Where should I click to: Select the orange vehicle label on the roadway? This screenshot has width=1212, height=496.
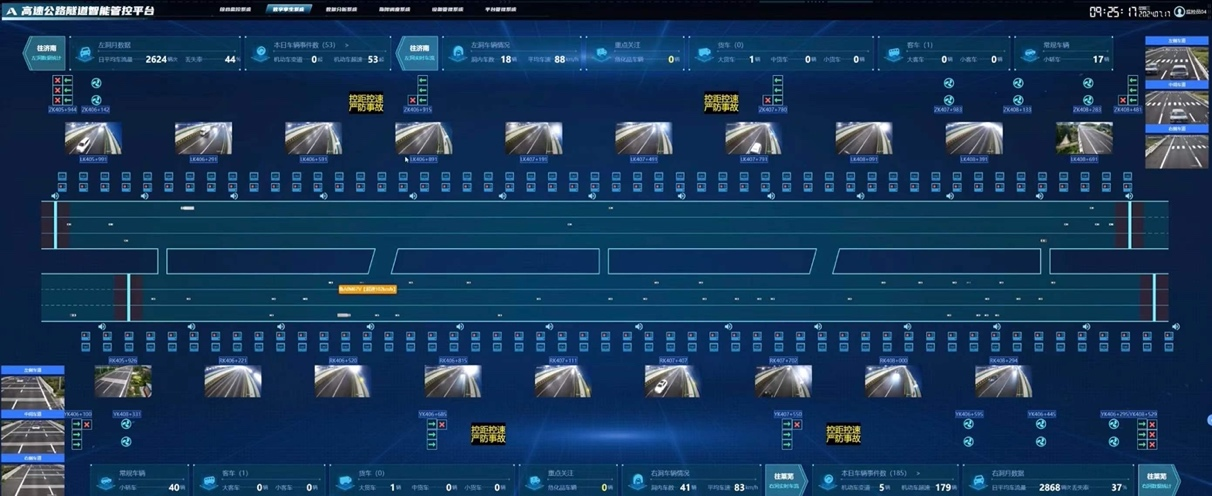click(x=367, y=289)
